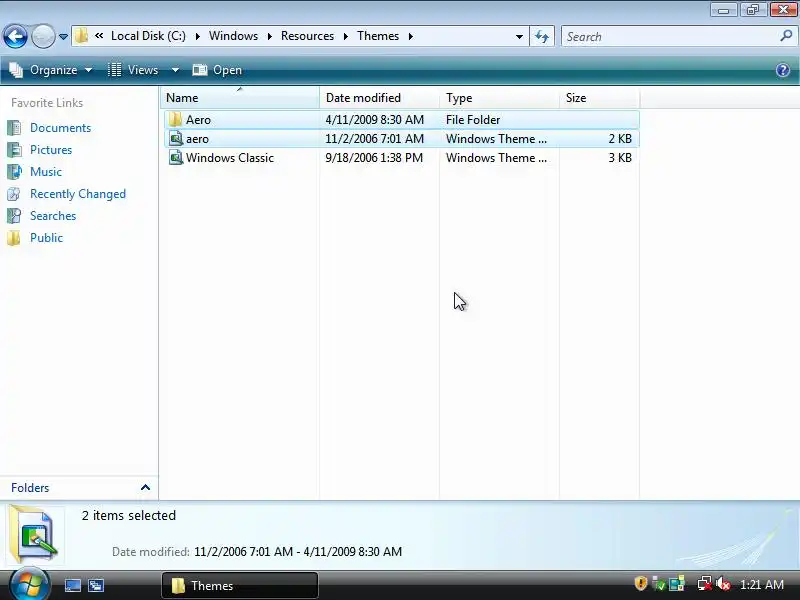The width and height of the screenshot is (800, 600).
Task: Open the security shield tray icon
Action: pos(640,583)
